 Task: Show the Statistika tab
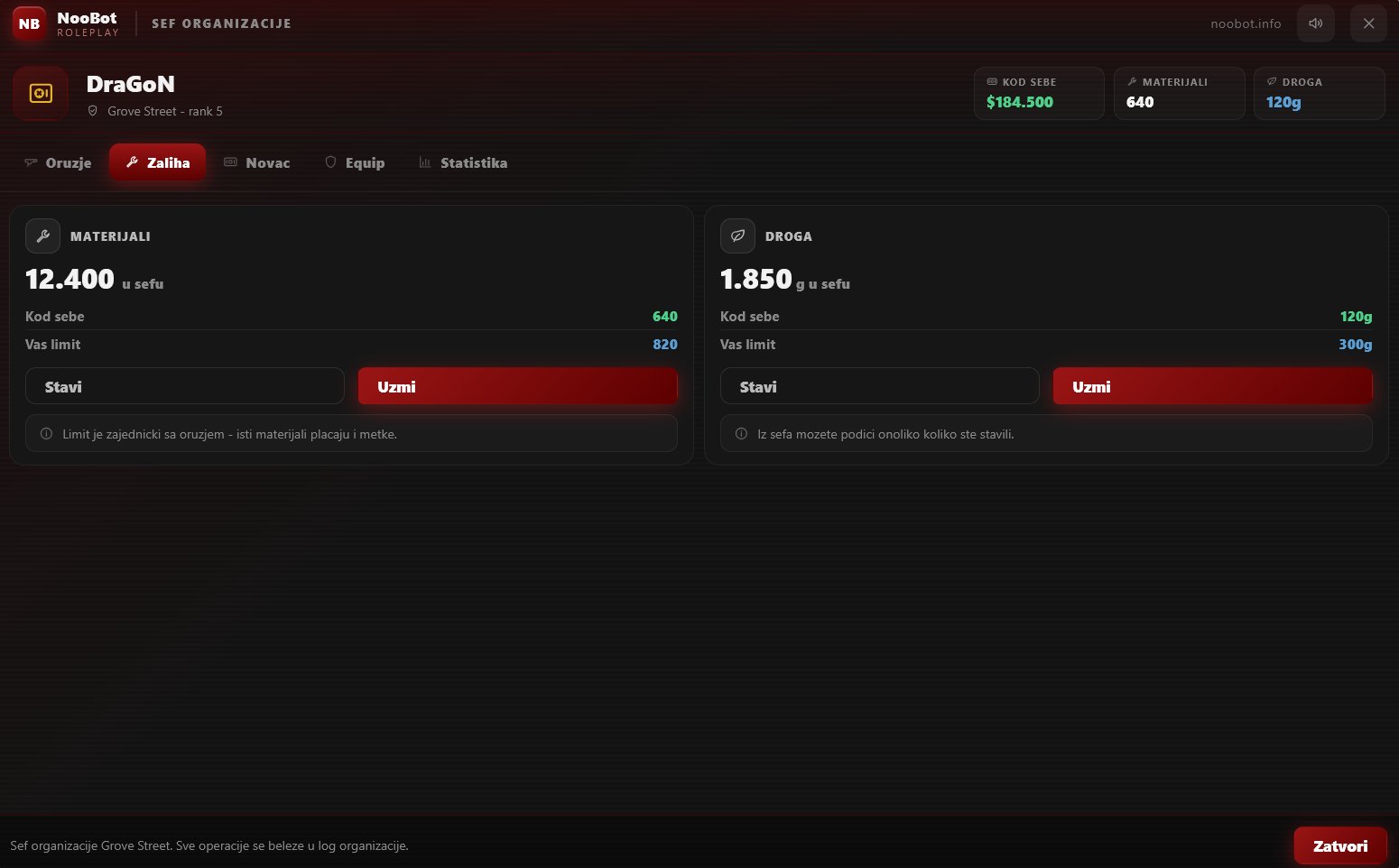(x=463, y=162)
